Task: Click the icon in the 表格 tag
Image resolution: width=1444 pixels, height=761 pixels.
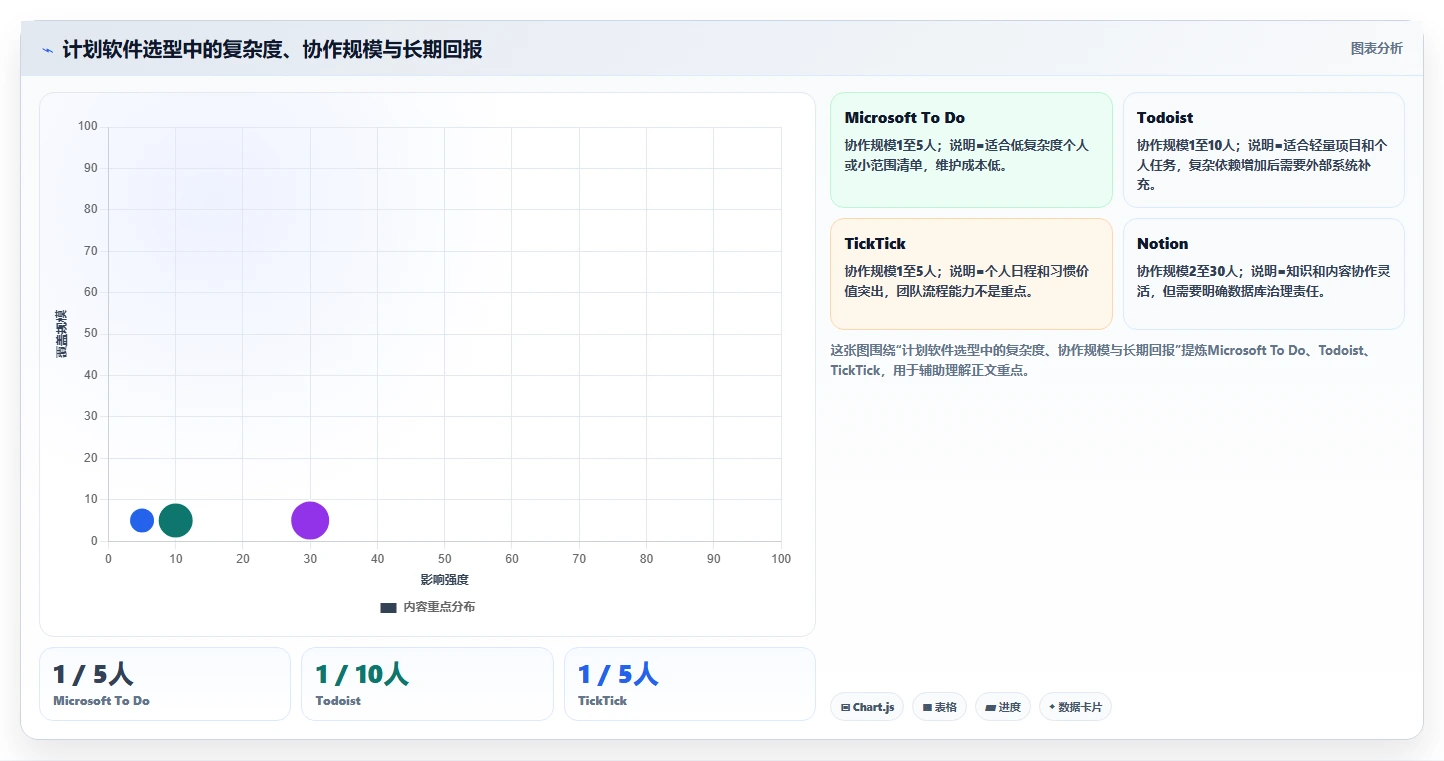Action: 927,707
